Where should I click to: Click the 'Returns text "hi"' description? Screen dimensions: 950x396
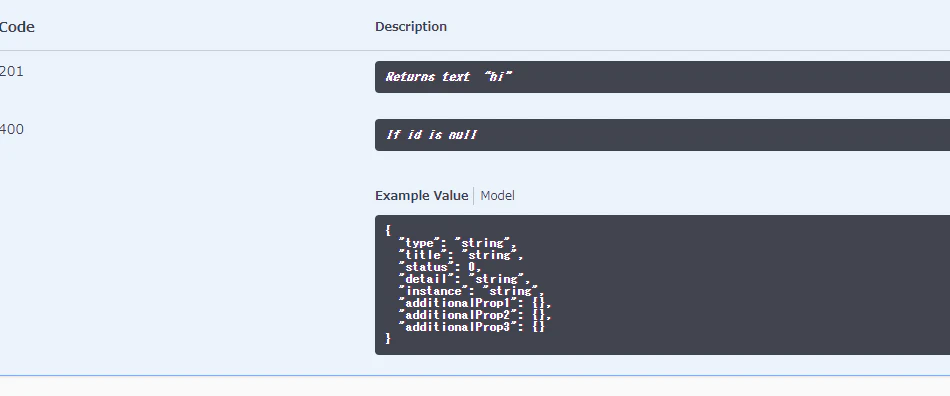pyautogui.click(x=449, y=77)
